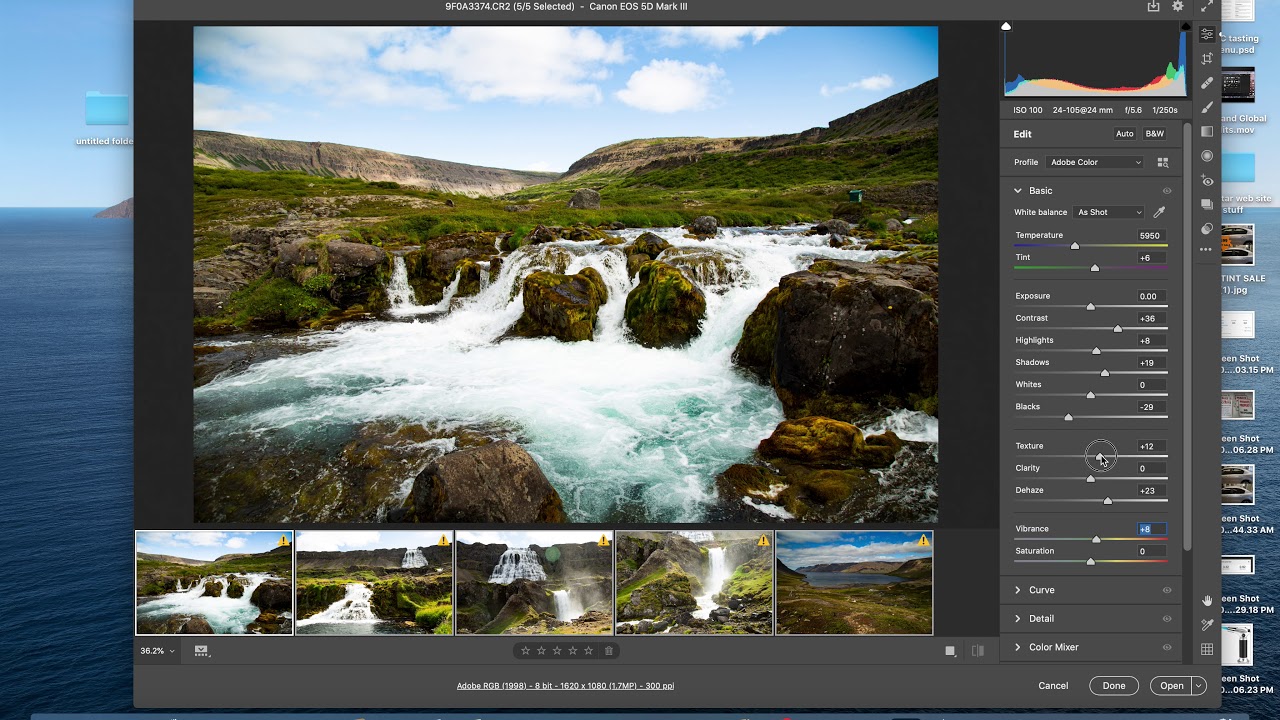Toggle before/after view icon
Viewport: 1280px width, 720px height.
click(x=978, y=651)
